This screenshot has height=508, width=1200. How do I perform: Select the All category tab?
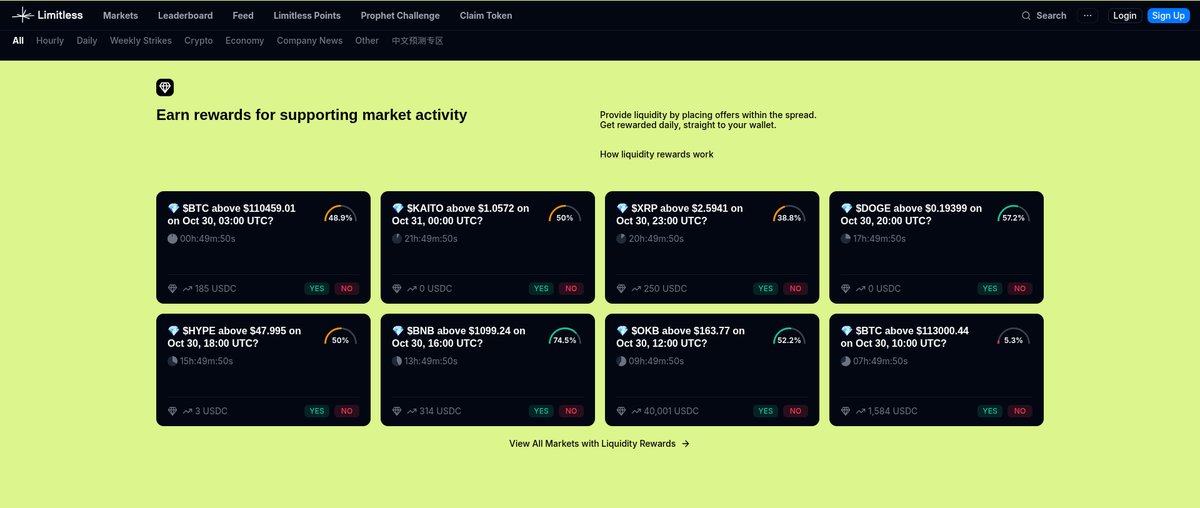pyautogui.click(x=18, y=41)
